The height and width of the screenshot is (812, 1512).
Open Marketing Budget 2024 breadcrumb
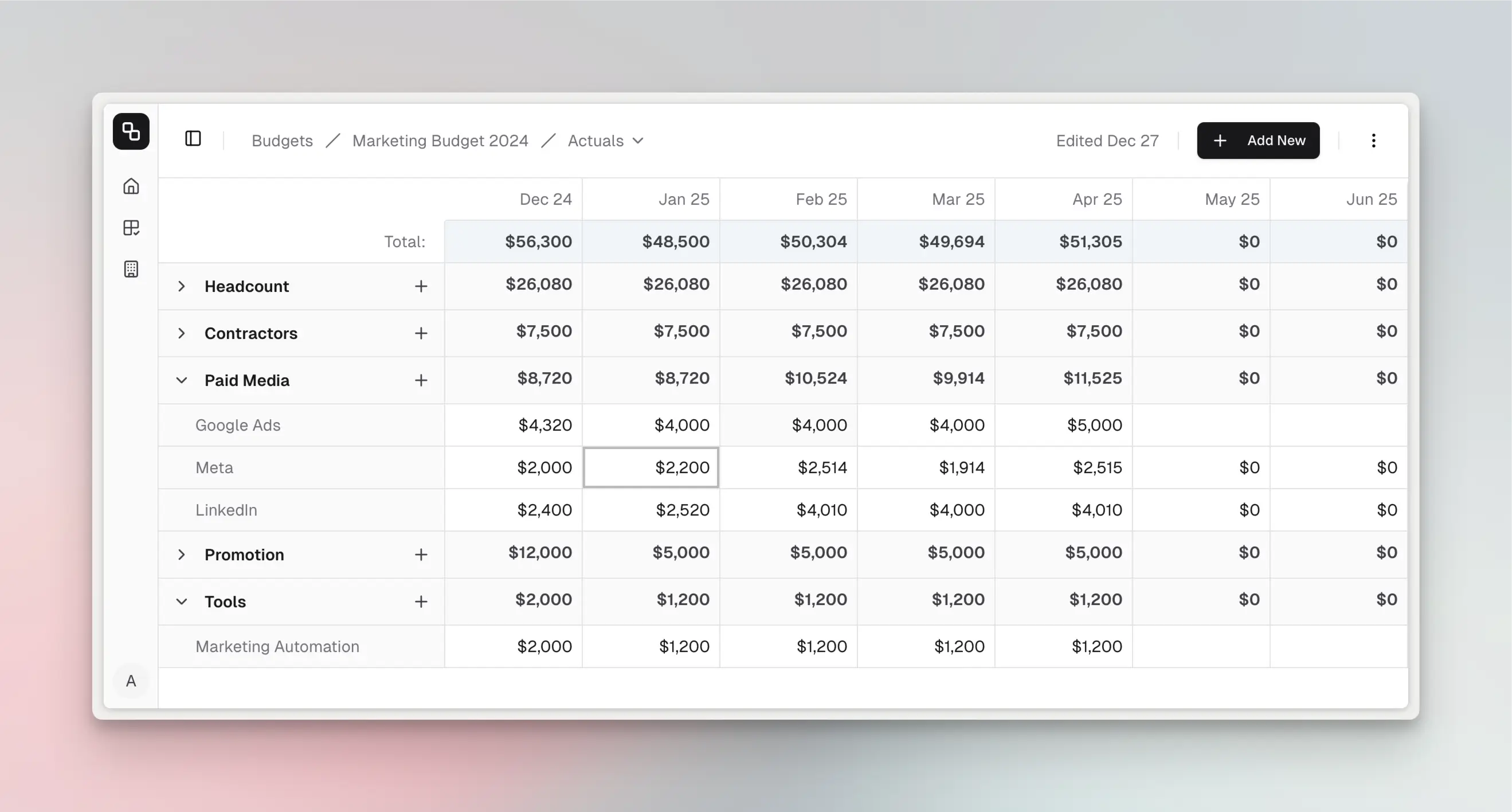(440, 140)
